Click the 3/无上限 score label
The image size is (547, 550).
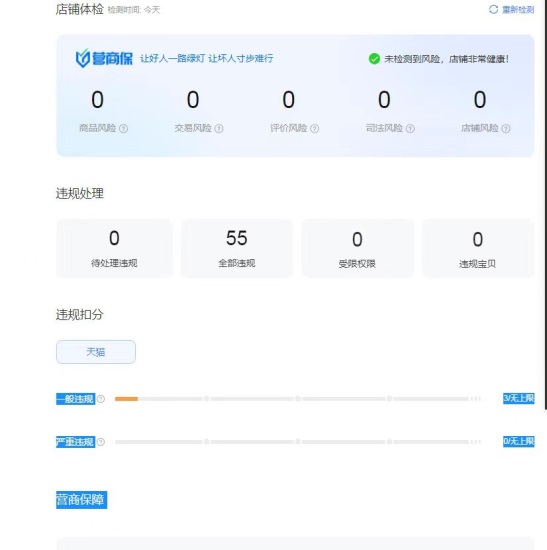tap(519, 398)
